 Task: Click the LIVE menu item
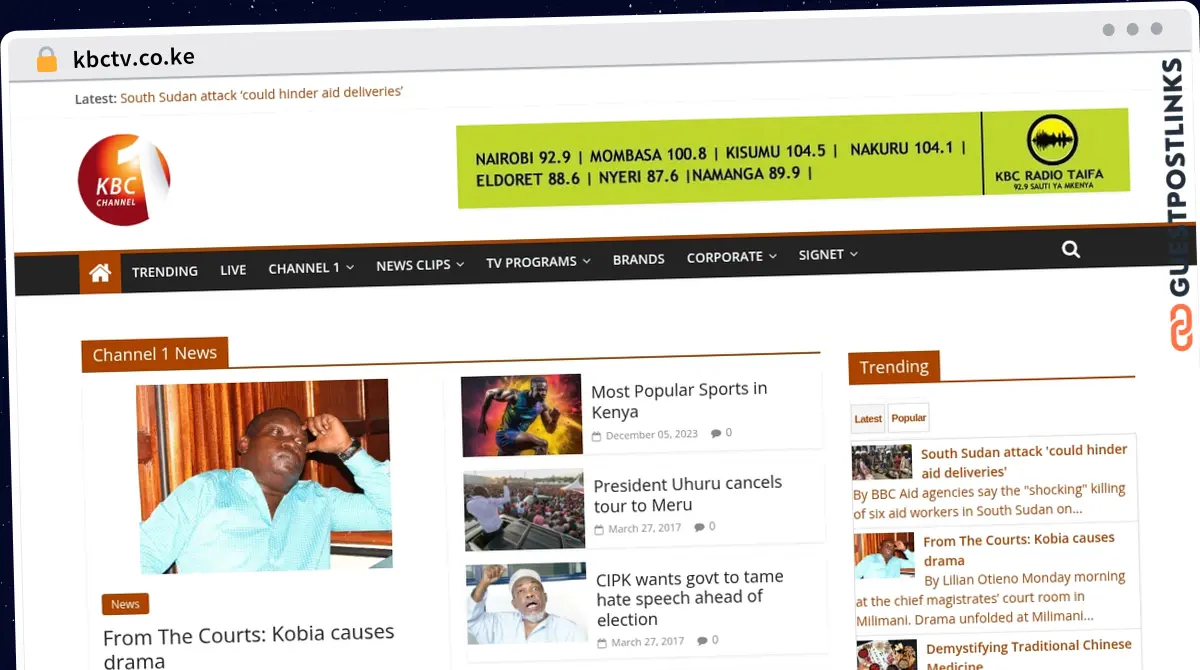[x=232, y=269]
